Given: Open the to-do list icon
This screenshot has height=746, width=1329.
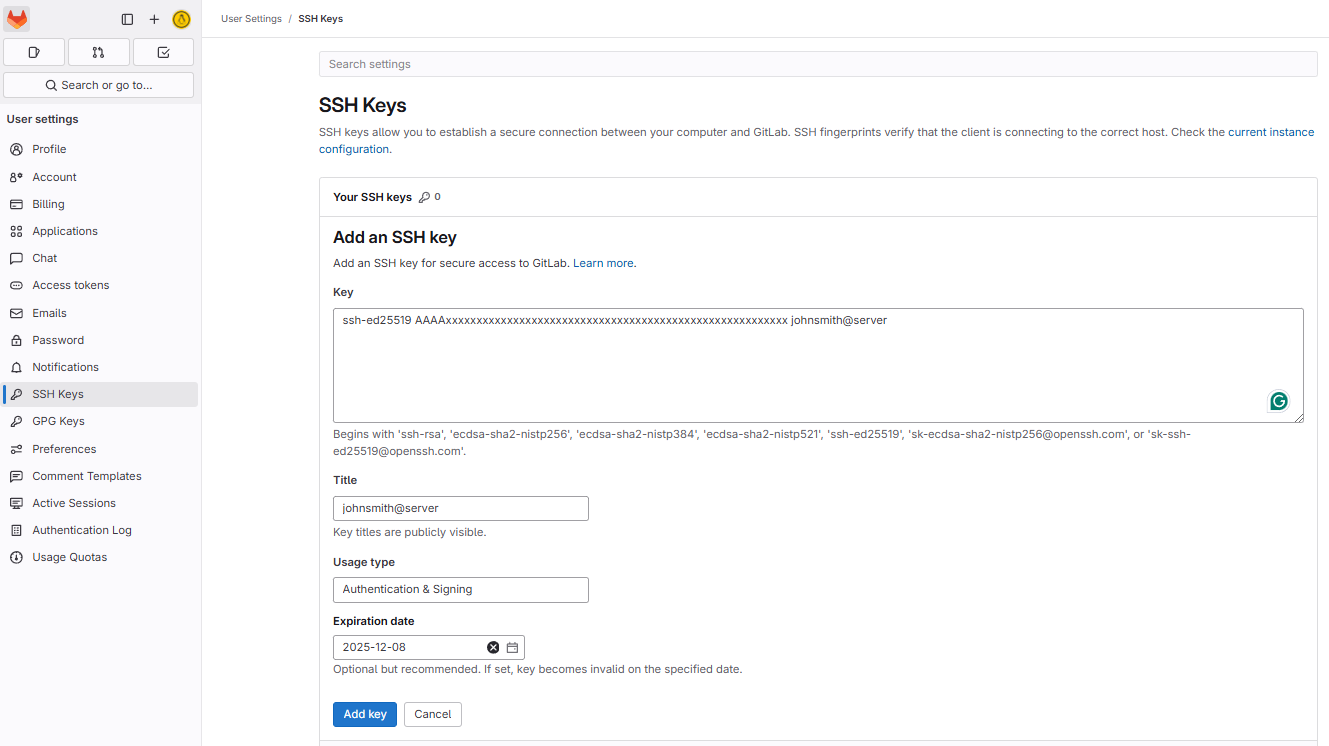Looking at the screenshot, I should [x=164, y=52].
